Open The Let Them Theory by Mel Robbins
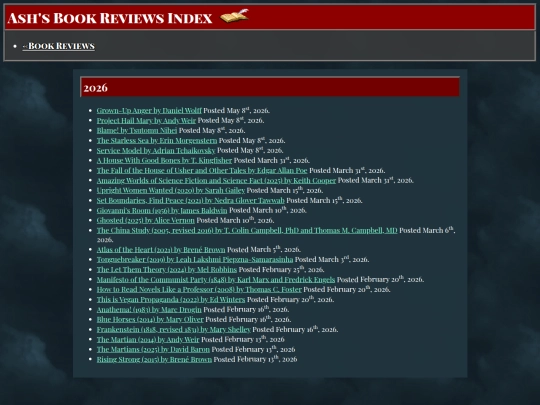 167,270
